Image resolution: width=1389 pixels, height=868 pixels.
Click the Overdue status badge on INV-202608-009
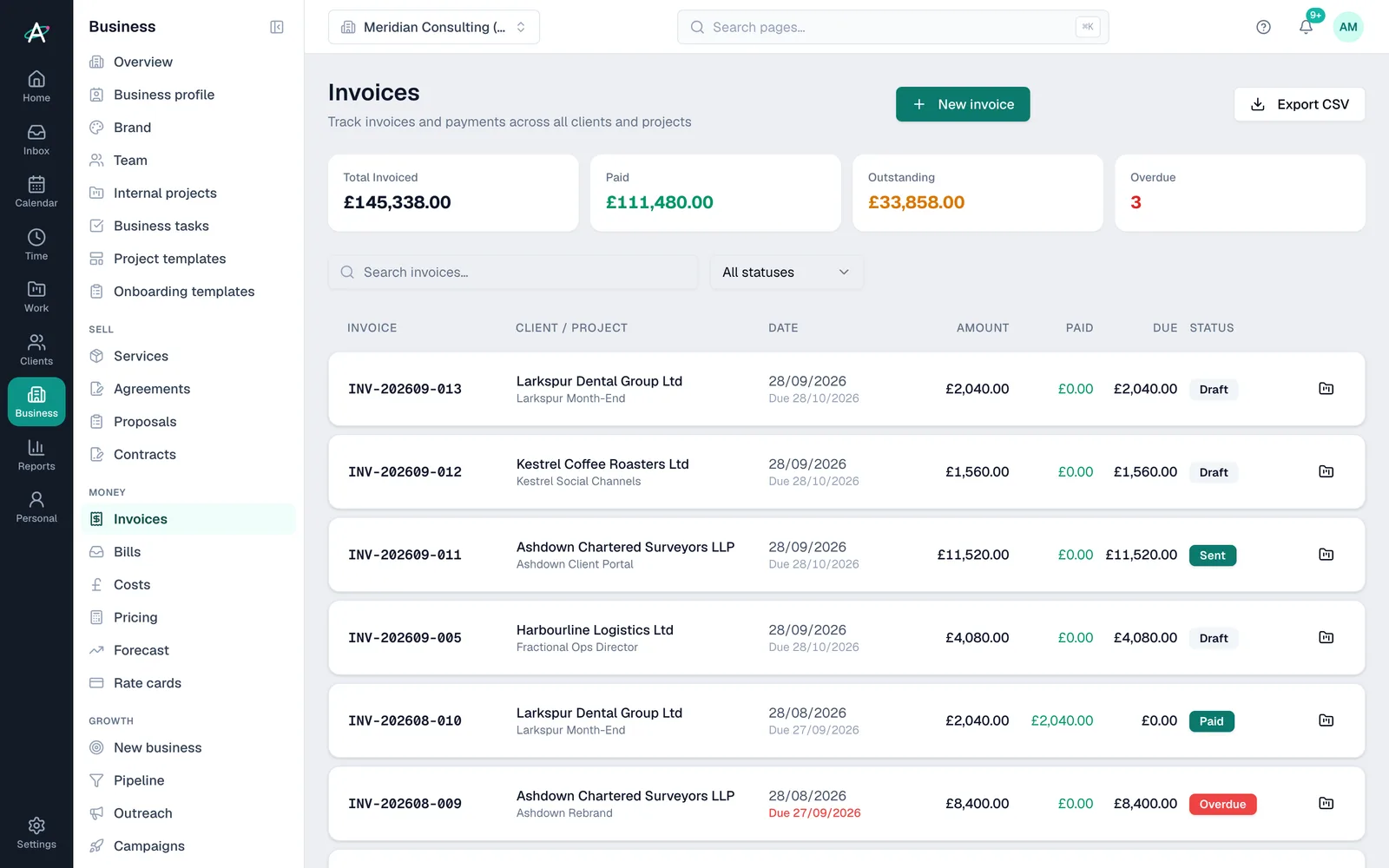click(x=1222, y=805)
